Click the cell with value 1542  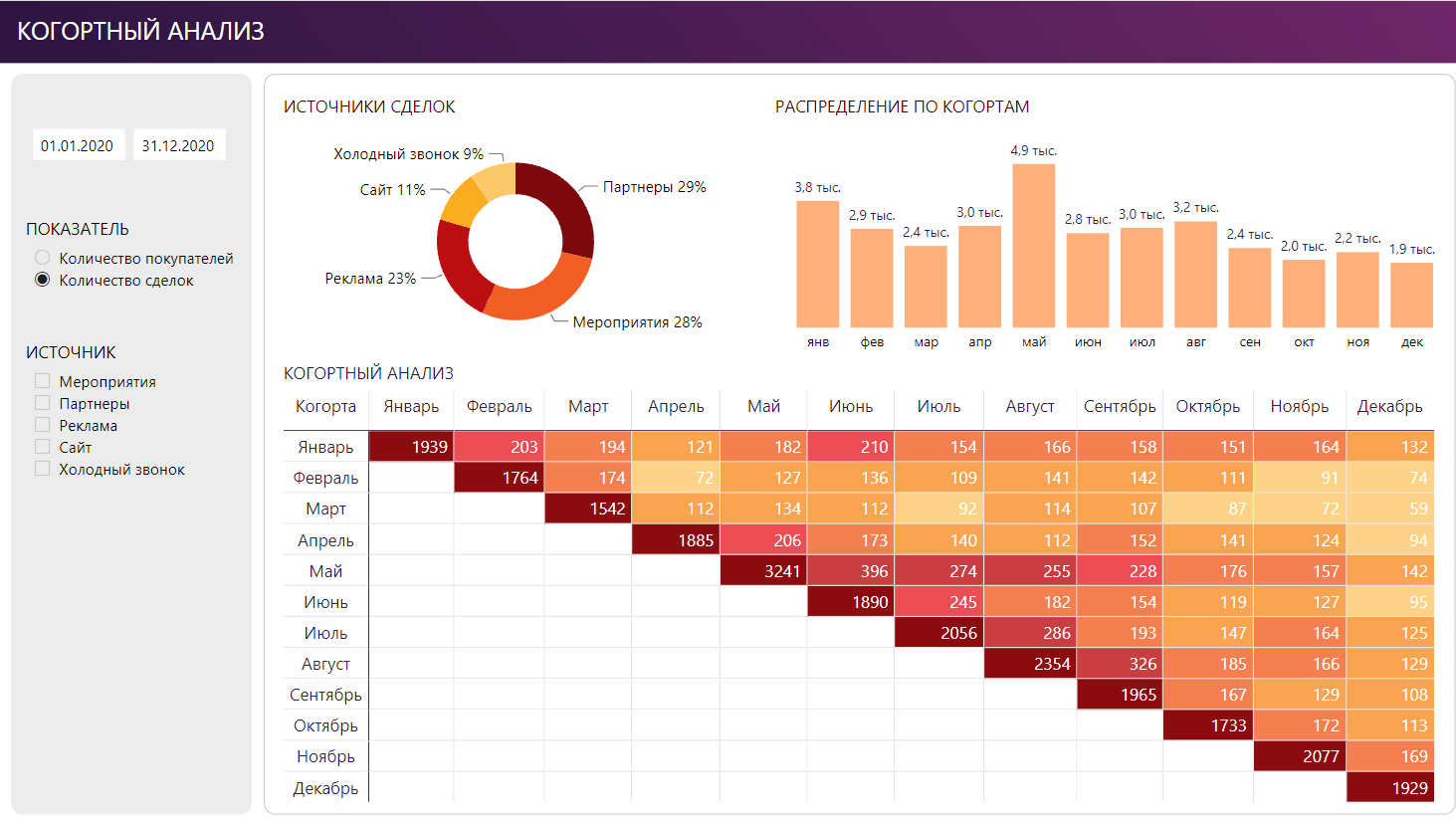point(588,509)
